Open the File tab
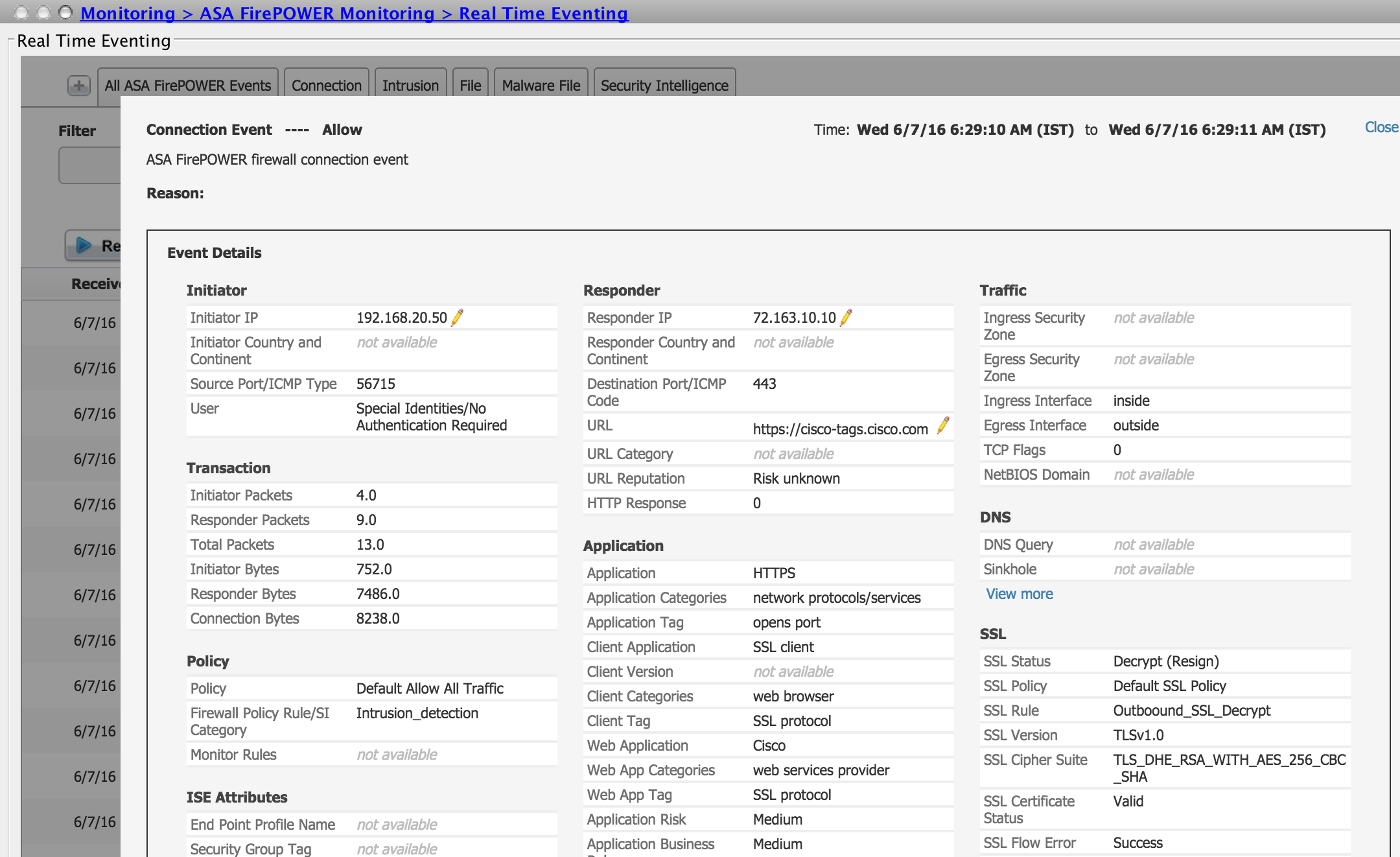 point(471,86)
